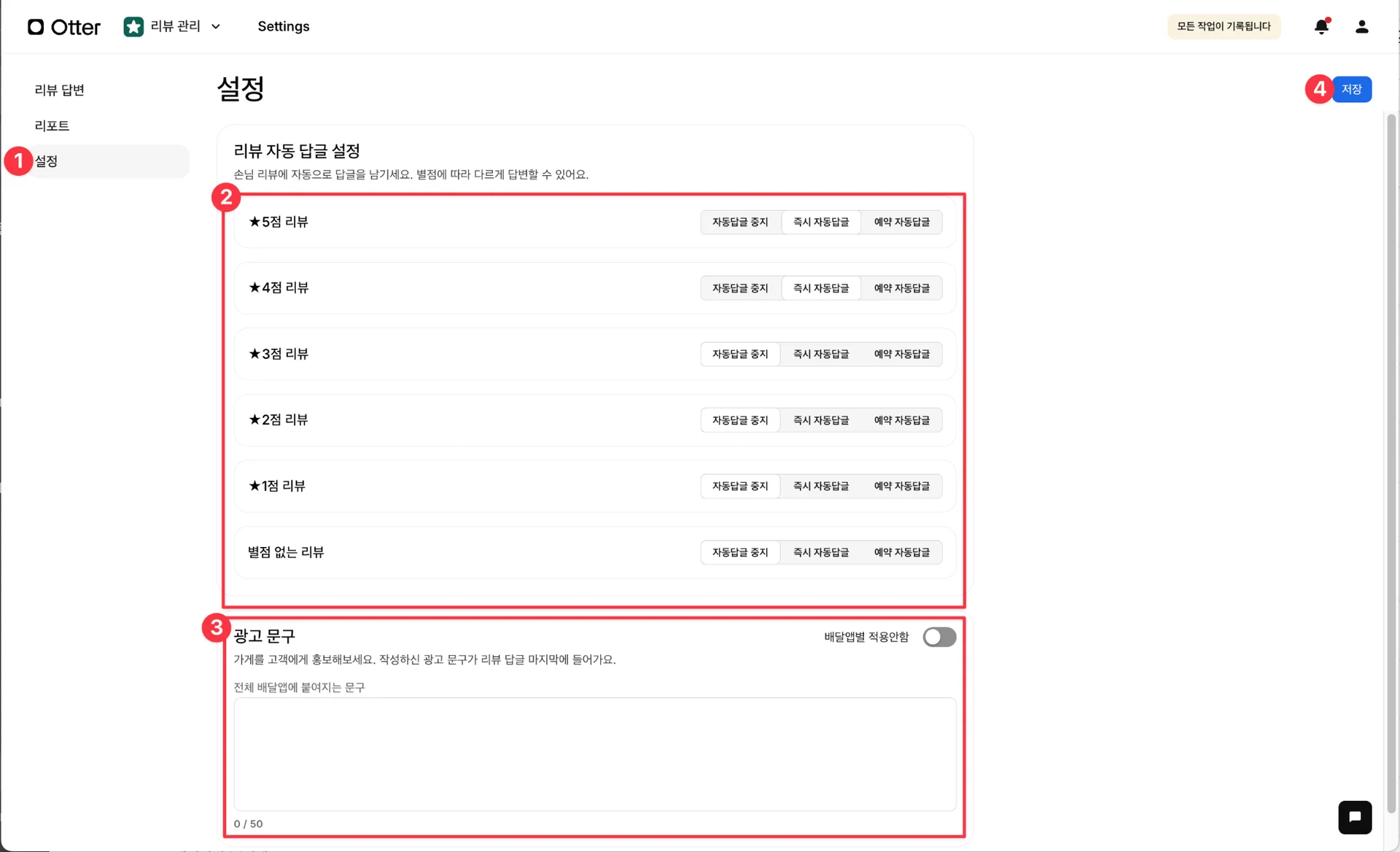Image resolution: width=1400 pixels, height=852 pixels.
Task: Click the Otter logo
Action: click(64, 27)
